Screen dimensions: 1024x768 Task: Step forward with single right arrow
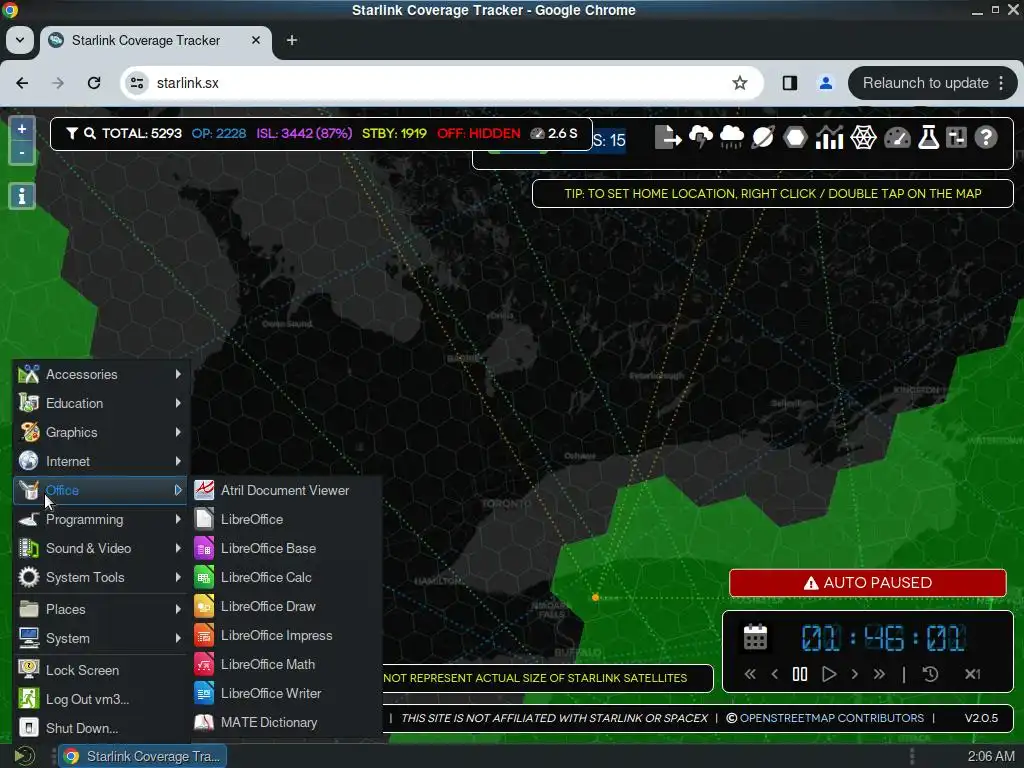[854, 674]
